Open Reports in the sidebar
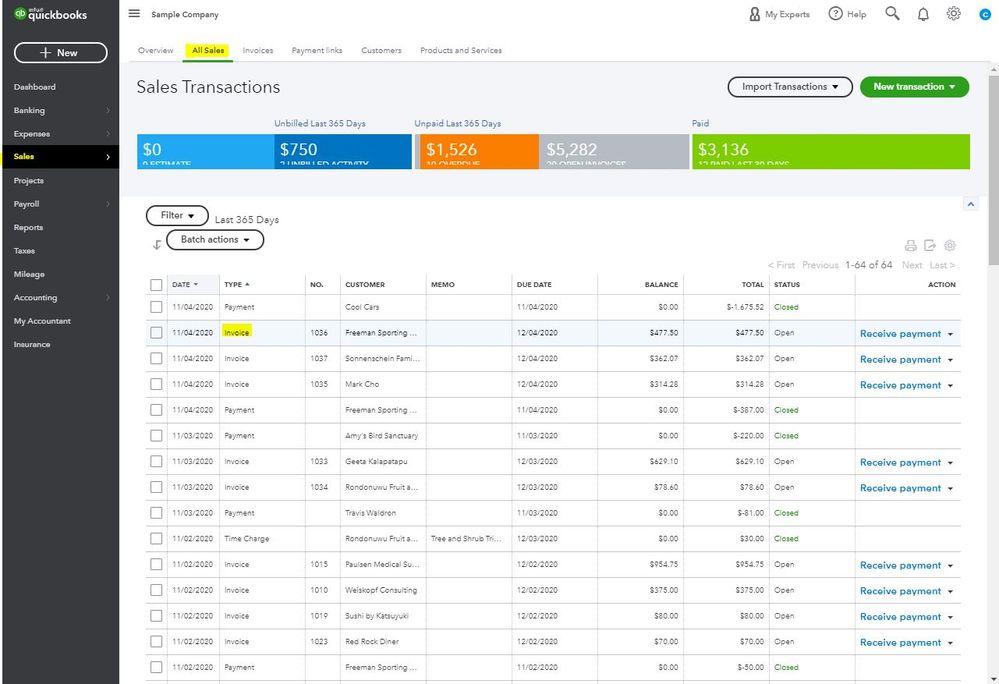The width and height of the screenshot is (999, 684). click(28, 227)
